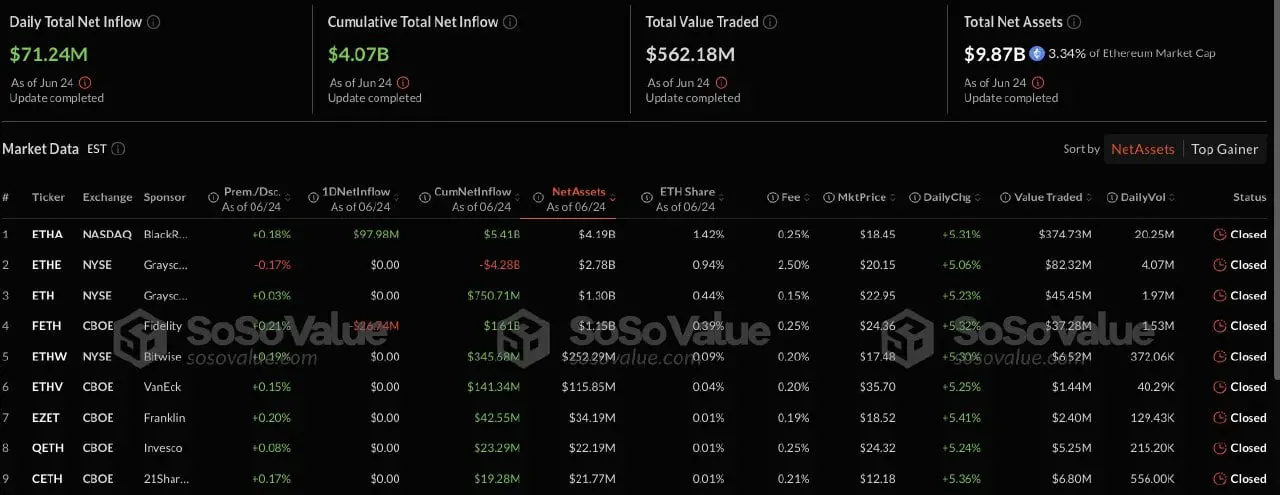Click the $750.71M cumulative inflow cell
Viewport: 1280px width, 495px height.
click(494, 296)
